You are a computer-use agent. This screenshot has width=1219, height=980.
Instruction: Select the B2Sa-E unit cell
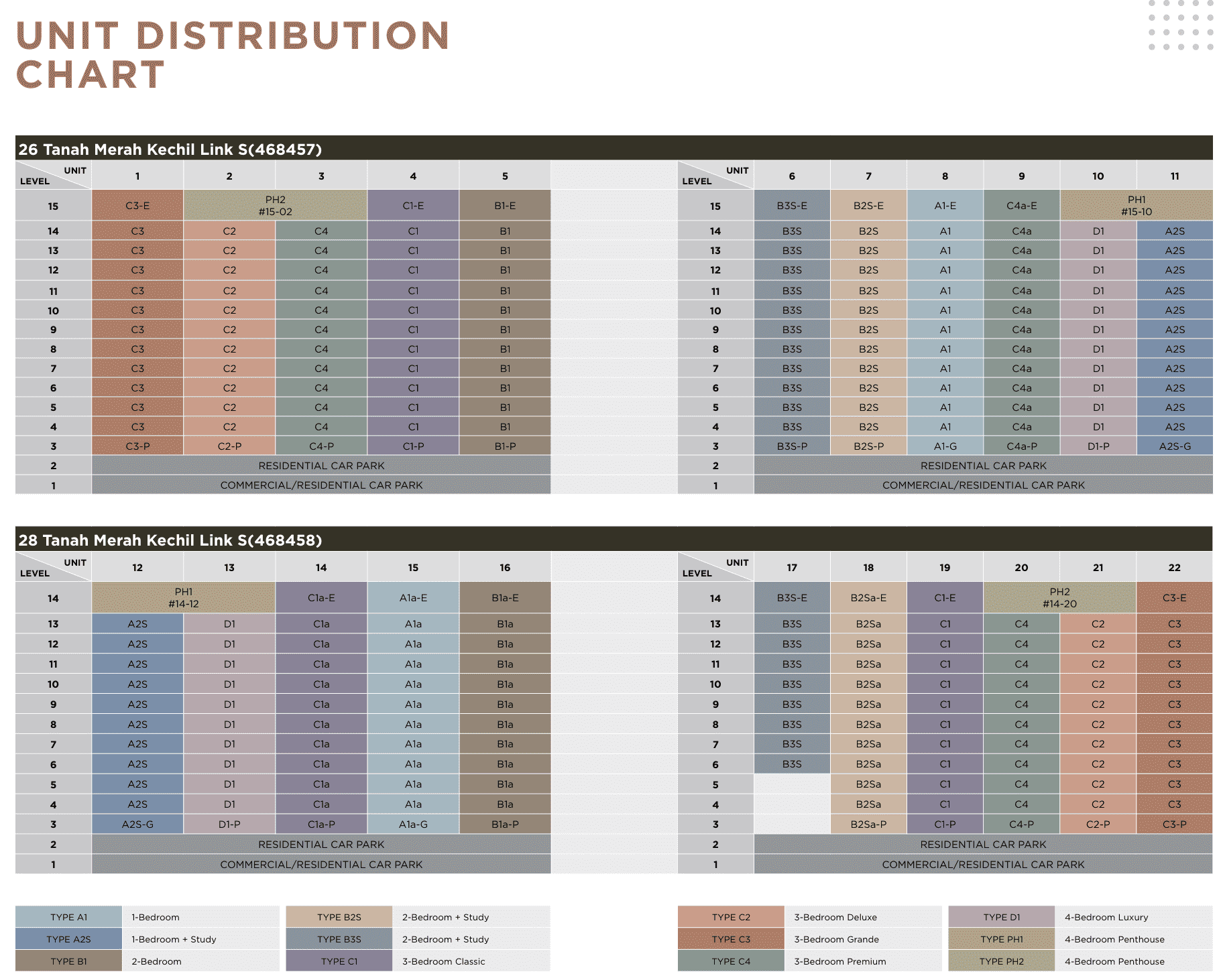coord(868,598)
